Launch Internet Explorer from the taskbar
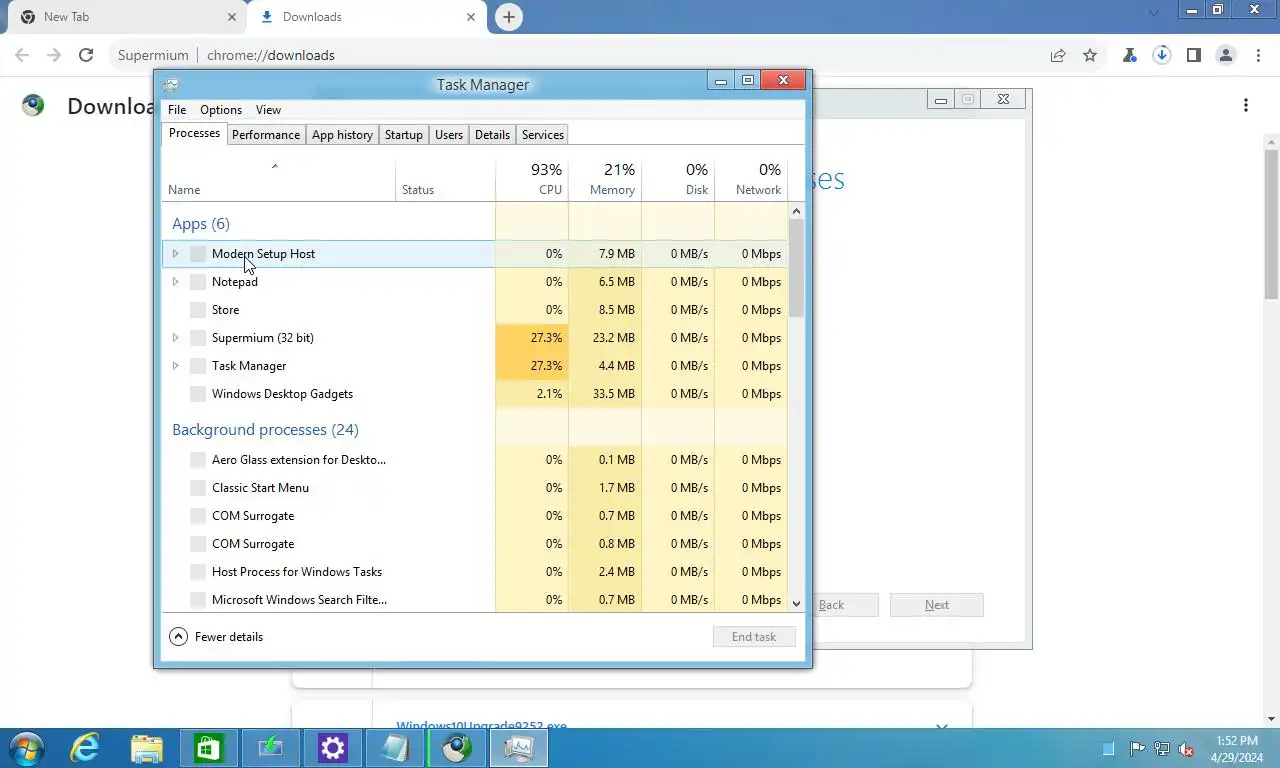This screenshot has height=768, width=1280. 85,748
